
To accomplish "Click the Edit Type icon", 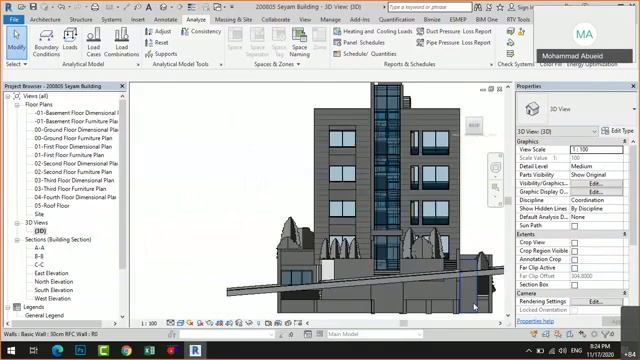I will pos(605,131).
